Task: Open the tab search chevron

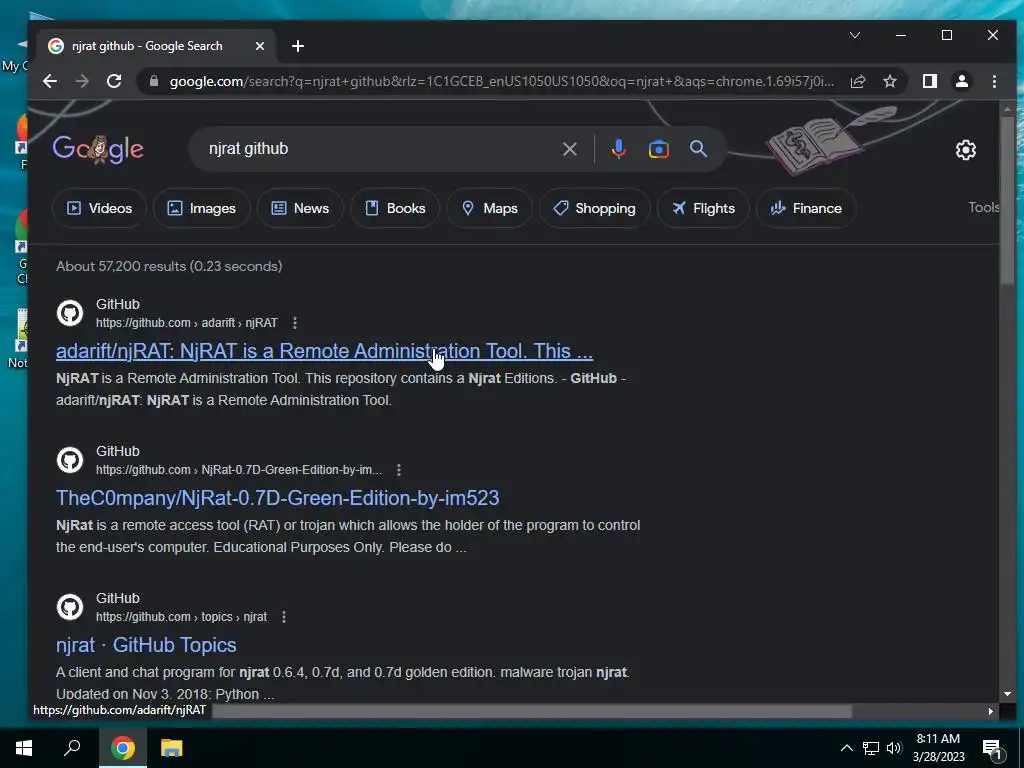Action: (855, 35)
